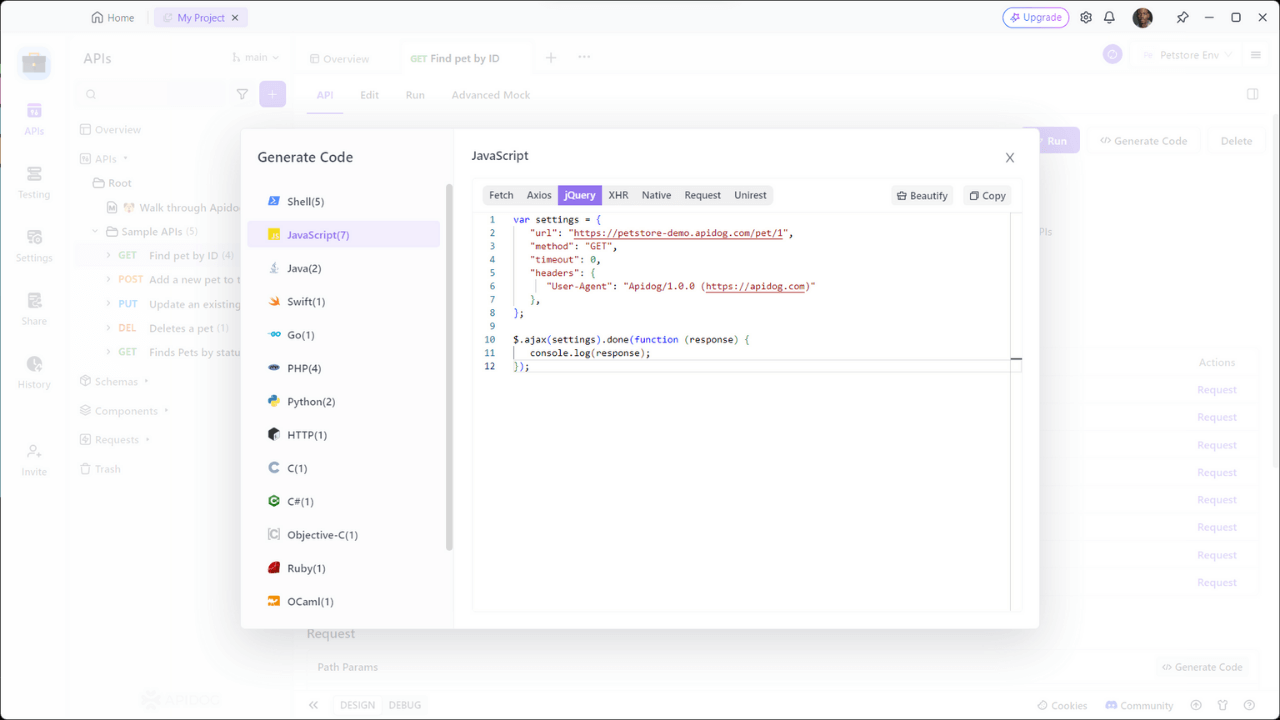Open Invite in left sidebar
The width and height of the screenshot is (1280, 720).
[x=34, y=459]
